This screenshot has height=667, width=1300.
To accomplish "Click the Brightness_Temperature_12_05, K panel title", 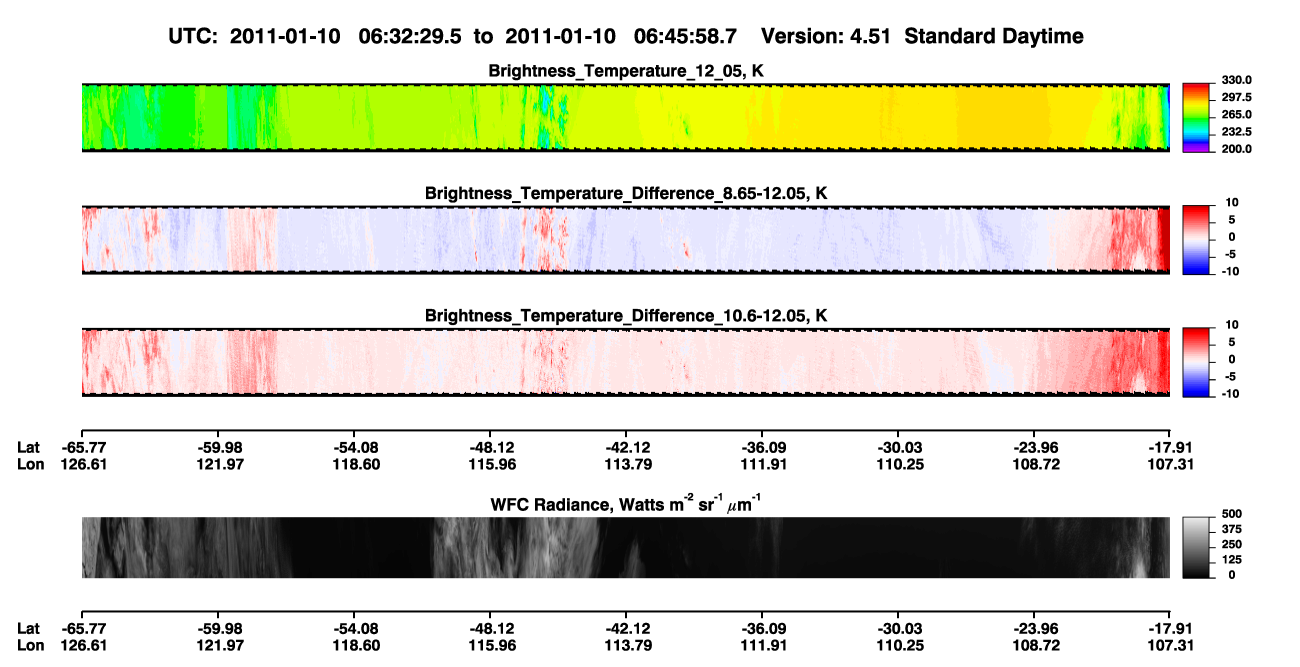I will [x=626, y=71].
